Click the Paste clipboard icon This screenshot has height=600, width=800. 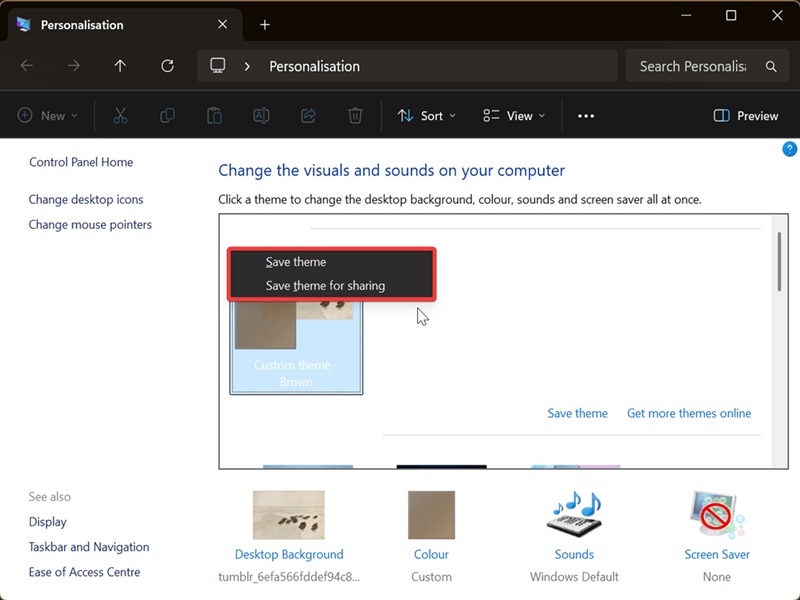click(214, 116)
